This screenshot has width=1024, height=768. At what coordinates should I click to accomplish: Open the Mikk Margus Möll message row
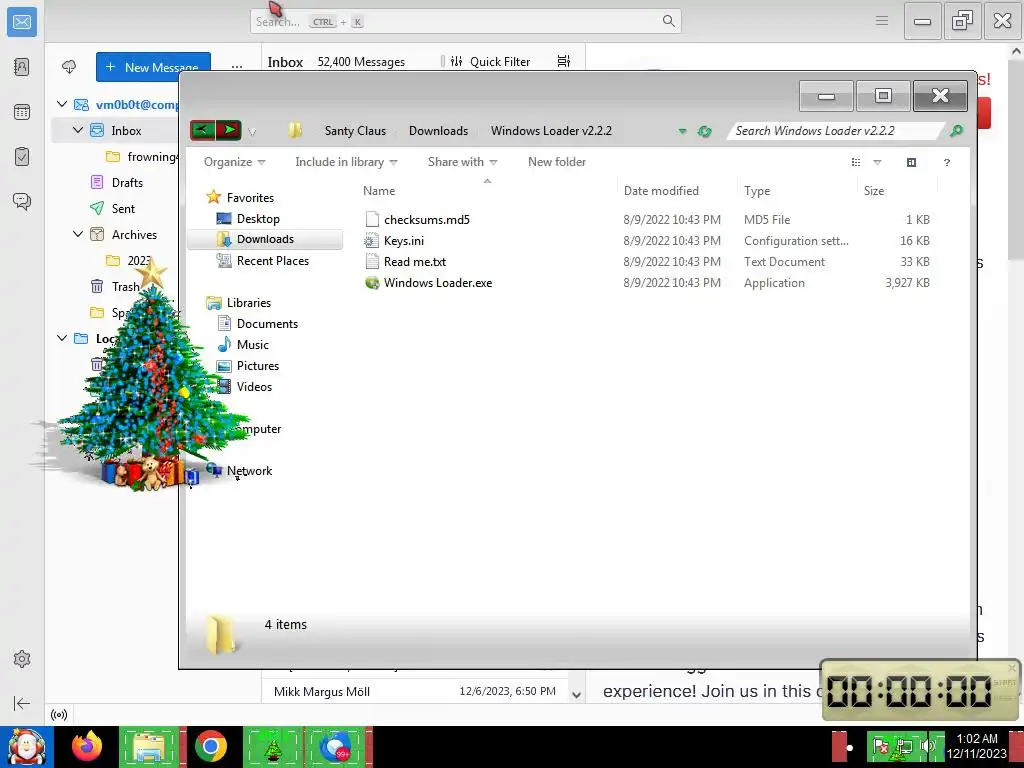pyautogui.click(x=415, y=691)
